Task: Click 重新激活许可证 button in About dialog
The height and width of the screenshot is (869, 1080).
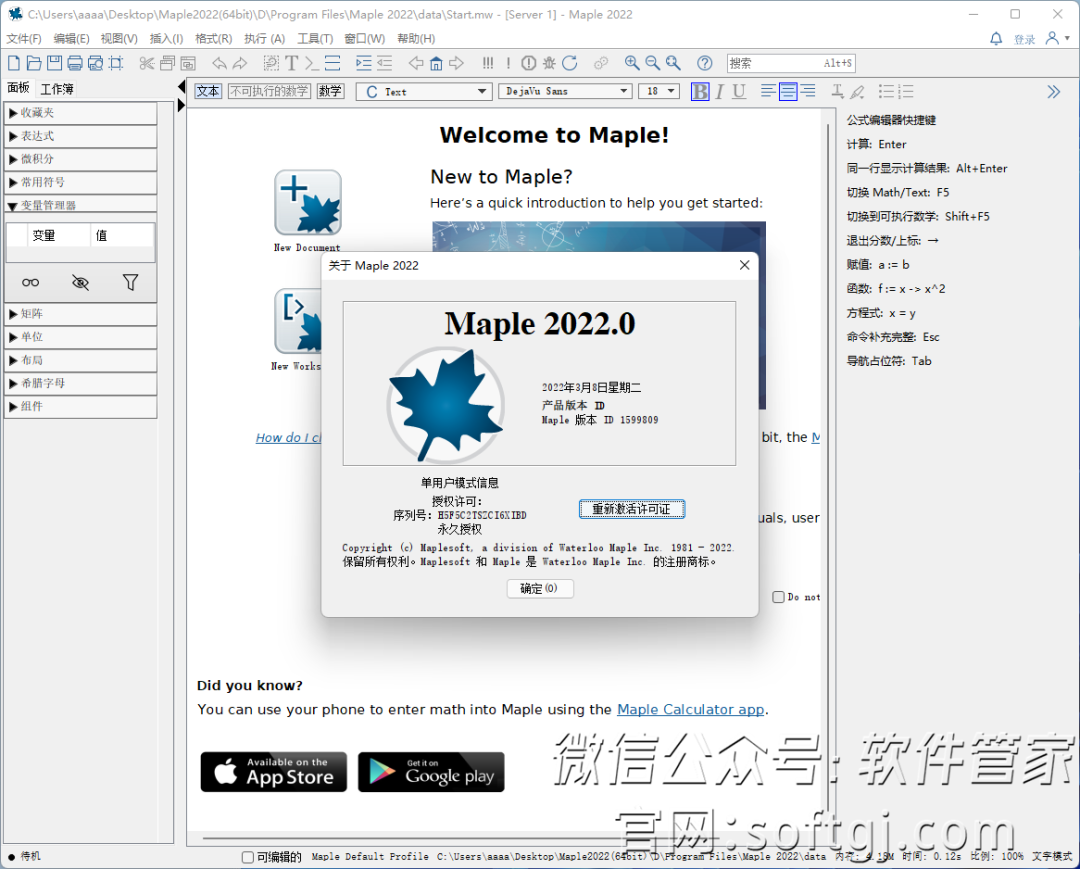Action: 632,509
